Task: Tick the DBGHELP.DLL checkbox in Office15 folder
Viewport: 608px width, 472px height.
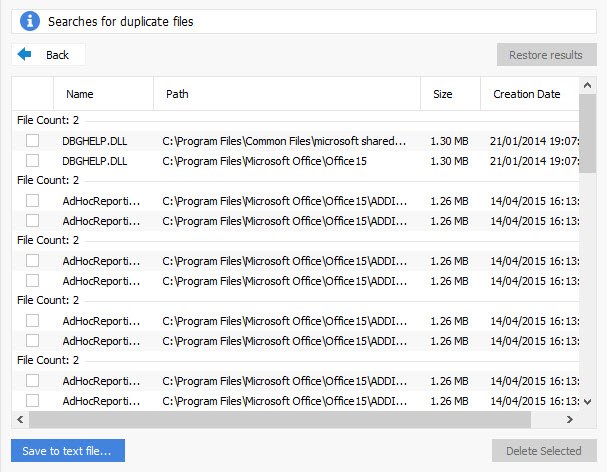Action: (33, 160)
